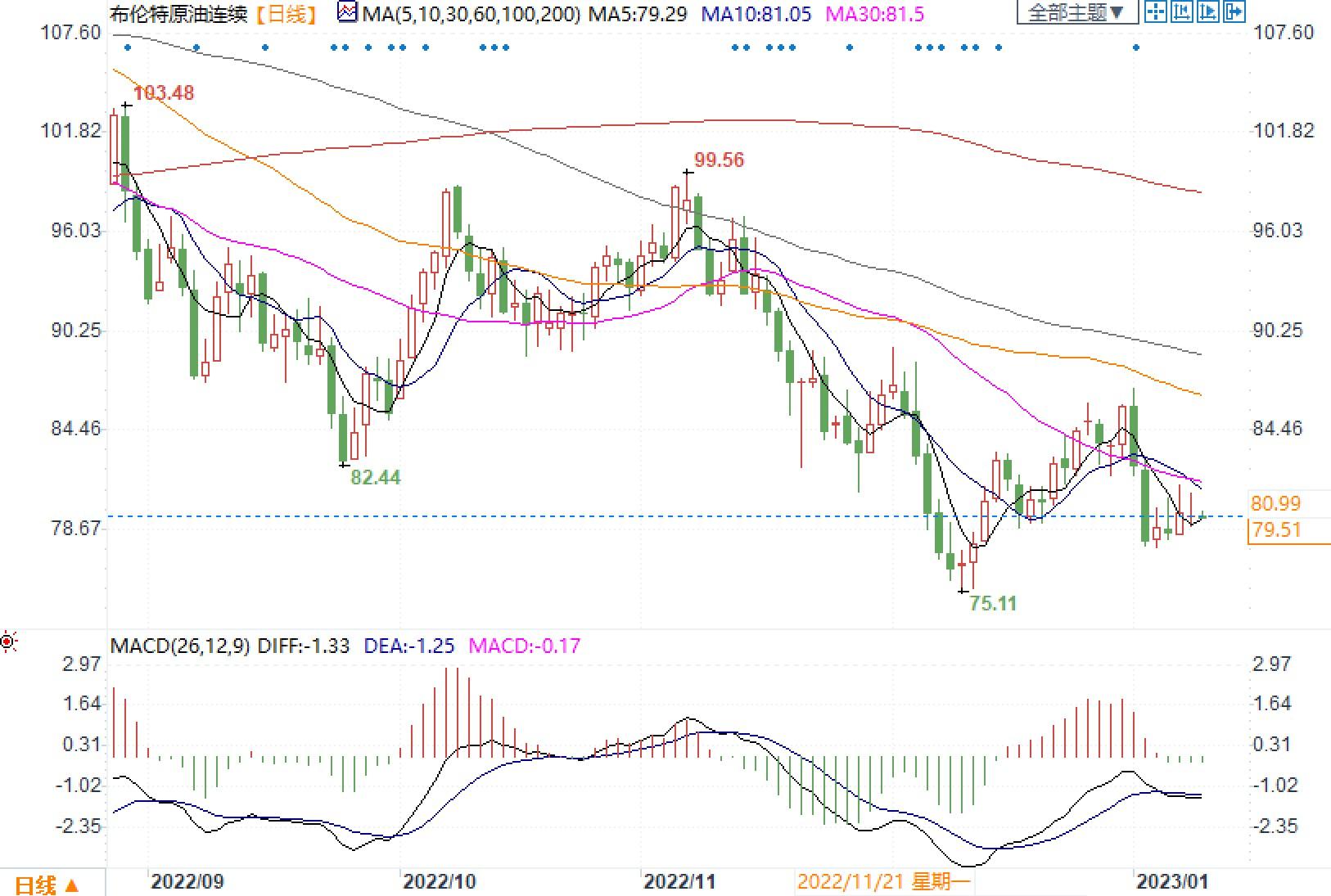
Task: Click the orange 79.51 current price tag
Action: (1276, 530)
